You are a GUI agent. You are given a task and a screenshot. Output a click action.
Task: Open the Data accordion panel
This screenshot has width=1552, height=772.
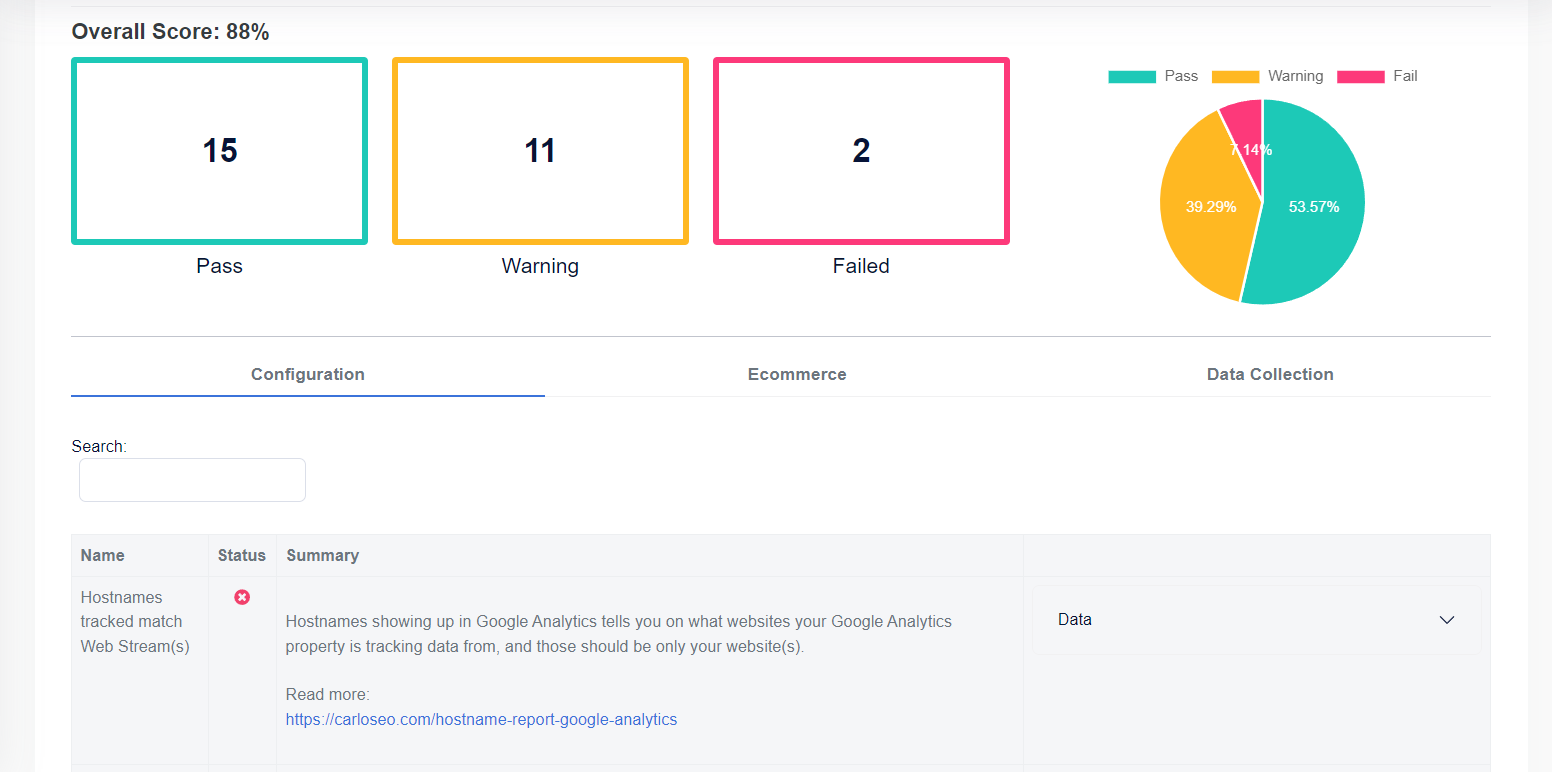tap(1256, 620)
